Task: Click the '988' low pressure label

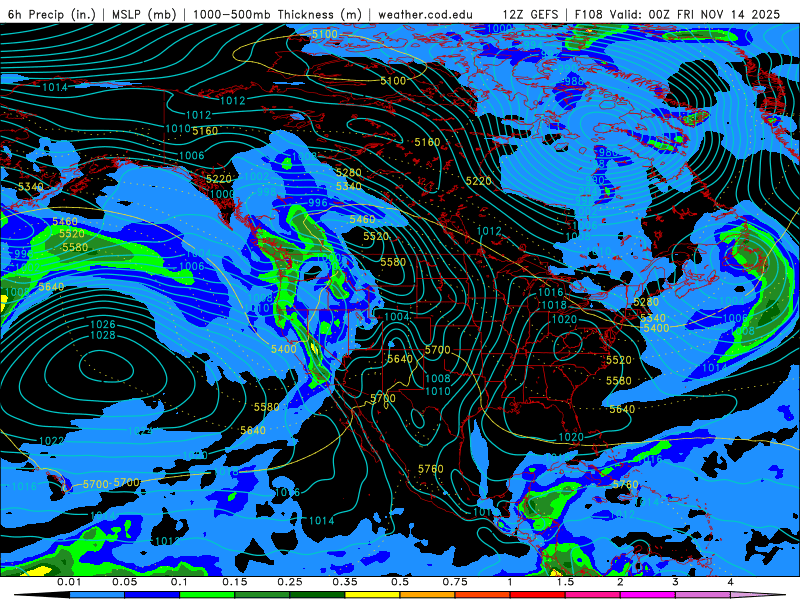Action: point(574,81)
